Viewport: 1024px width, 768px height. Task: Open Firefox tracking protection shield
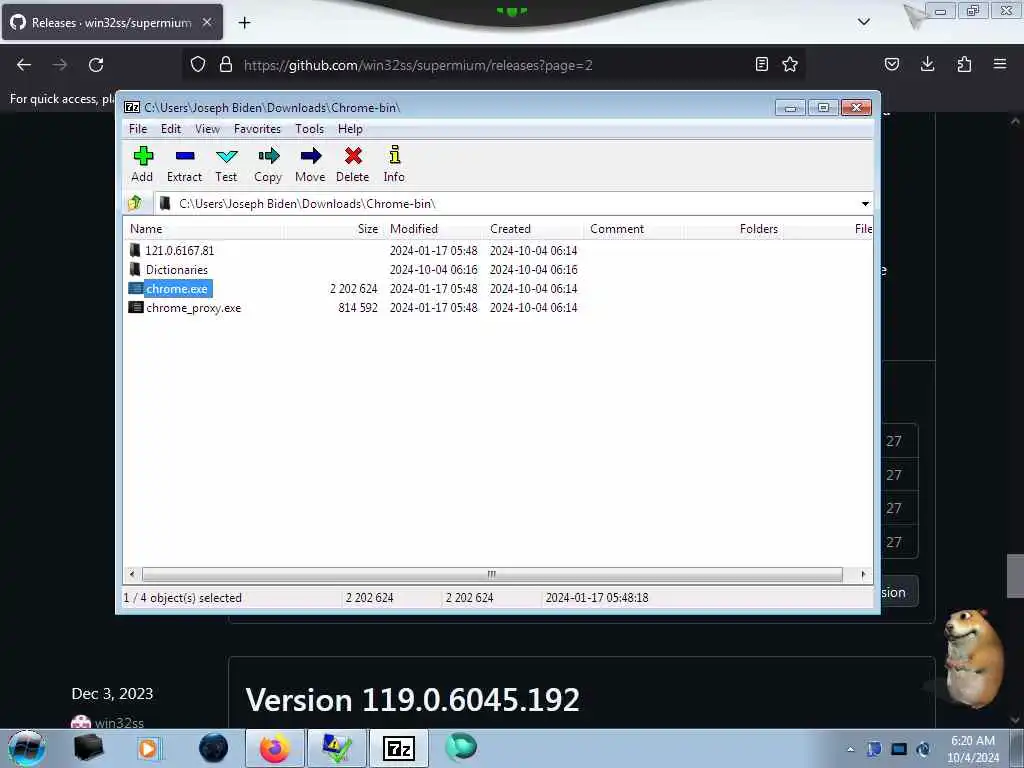click(198, 64)
